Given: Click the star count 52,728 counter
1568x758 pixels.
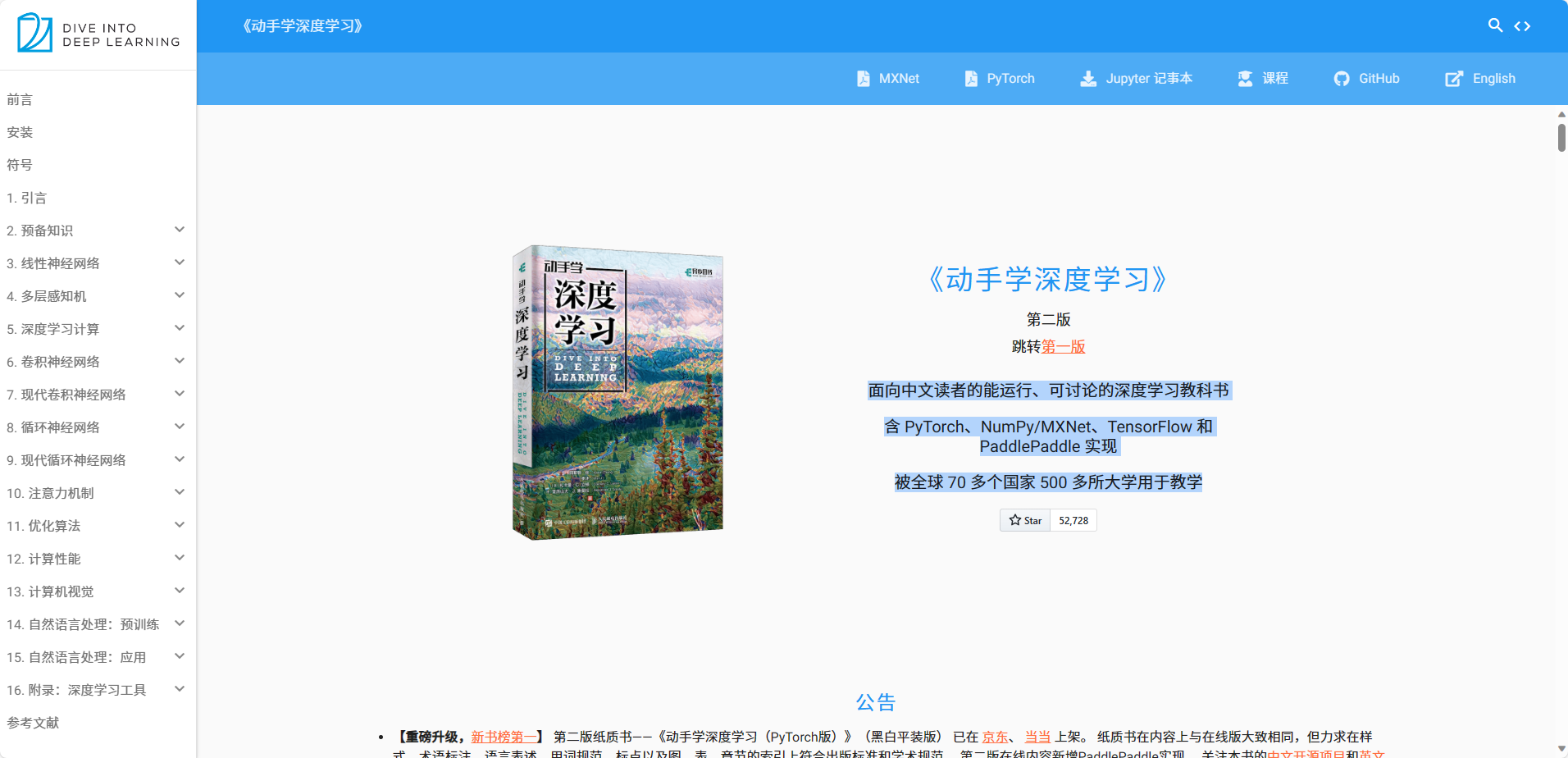Looking at the screenshot, I should [x=1073, y=519].
